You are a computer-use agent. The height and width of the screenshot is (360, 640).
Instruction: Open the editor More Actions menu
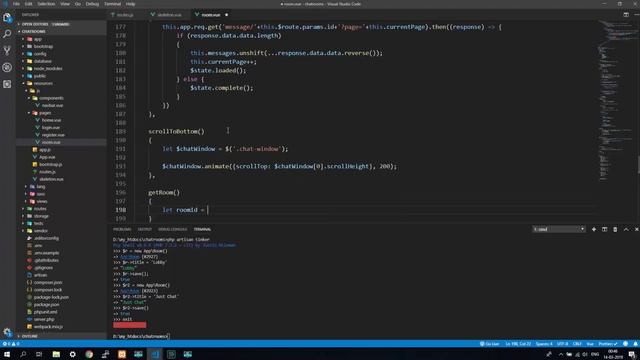coord(636,15)
